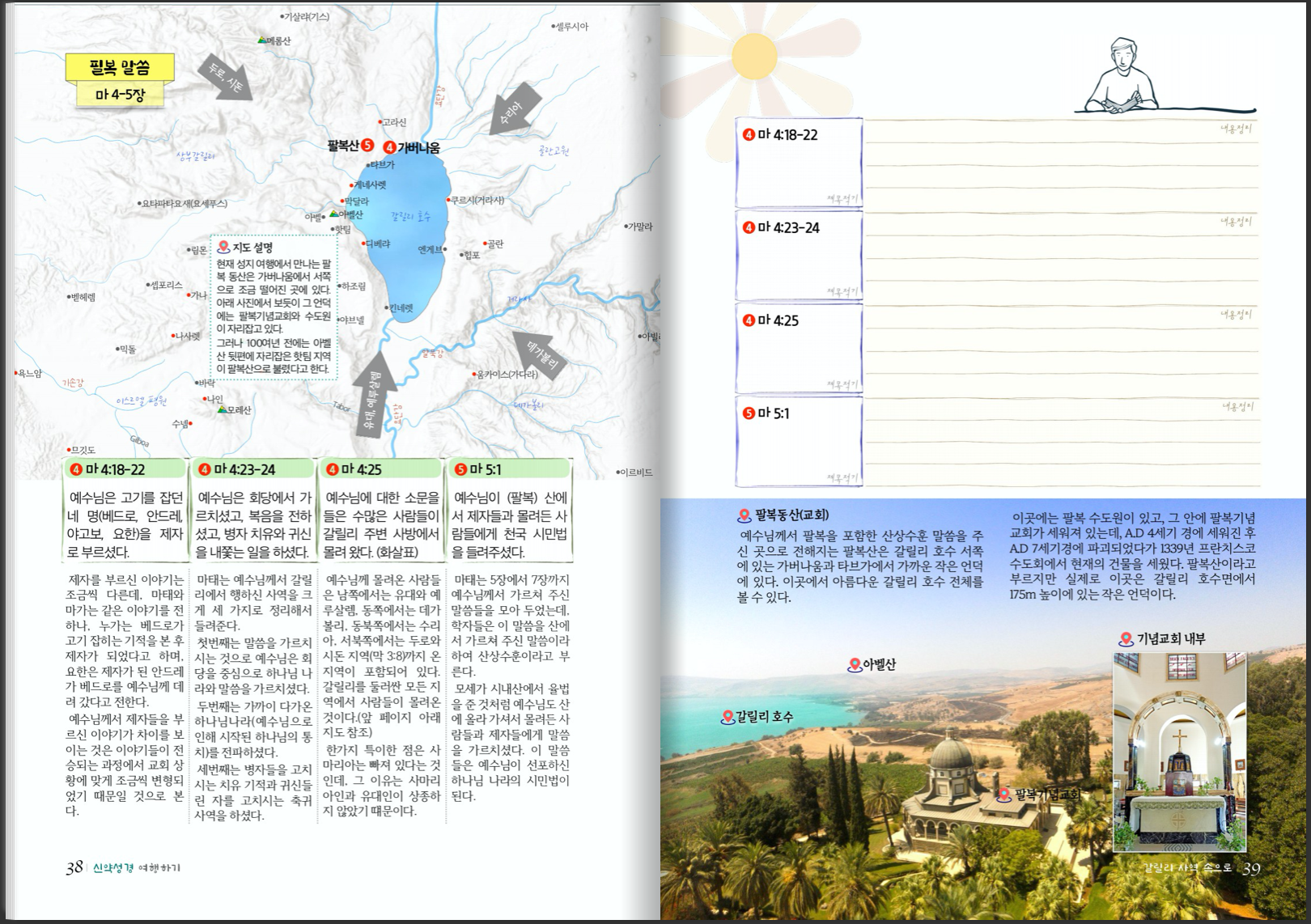Select the green 마 4:23-24 column header
Viewport: 1311px width, 924px height.
pyautogui.click(x=253, y=469)
